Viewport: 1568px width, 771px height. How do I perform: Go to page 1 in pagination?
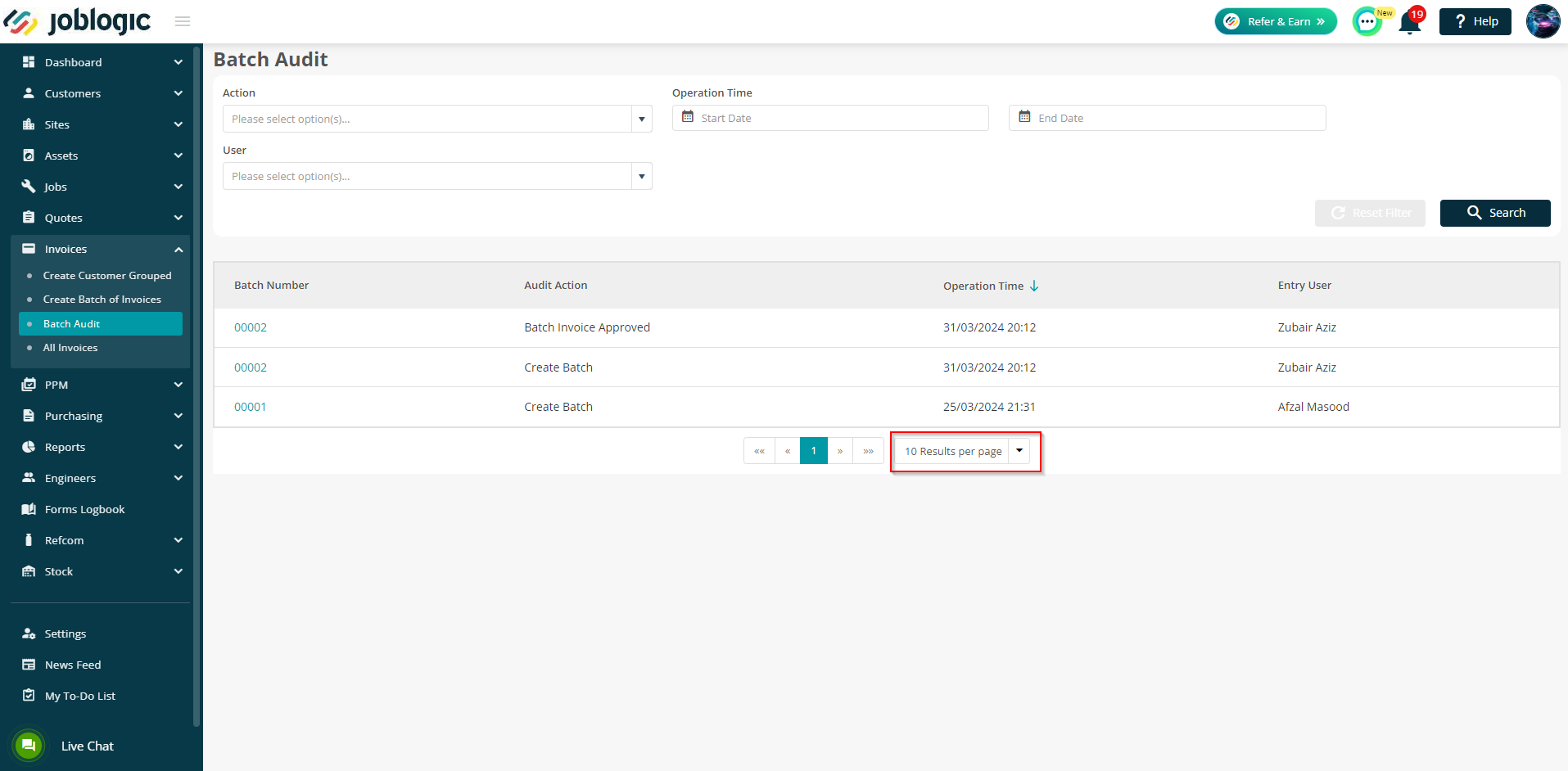tap(814, 451)
